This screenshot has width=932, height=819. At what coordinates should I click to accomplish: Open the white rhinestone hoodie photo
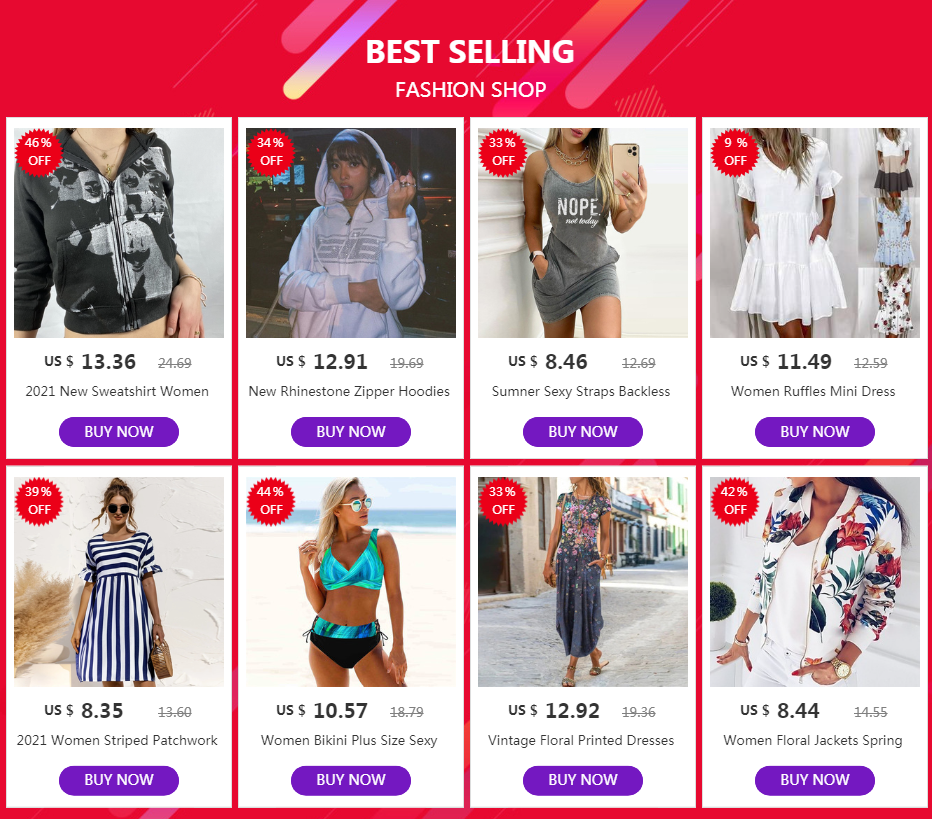point(351,233)
